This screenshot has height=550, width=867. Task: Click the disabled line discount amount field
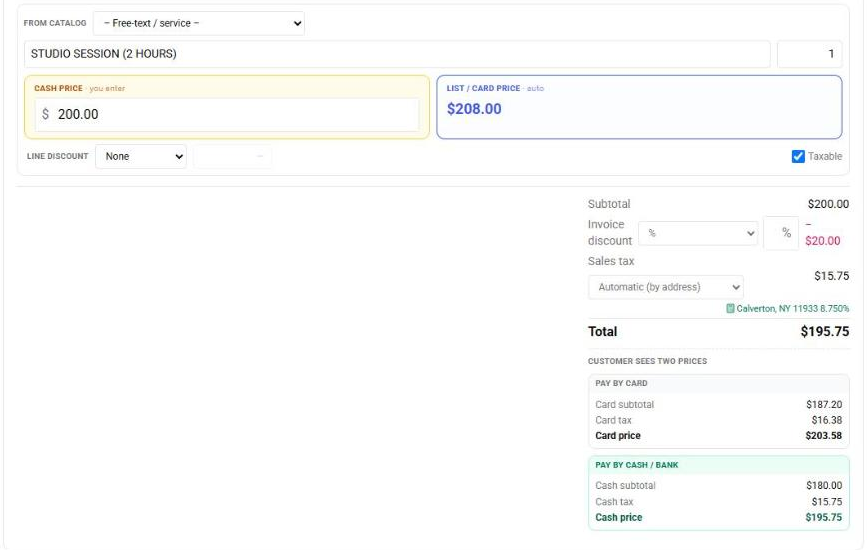coord(232,156)
